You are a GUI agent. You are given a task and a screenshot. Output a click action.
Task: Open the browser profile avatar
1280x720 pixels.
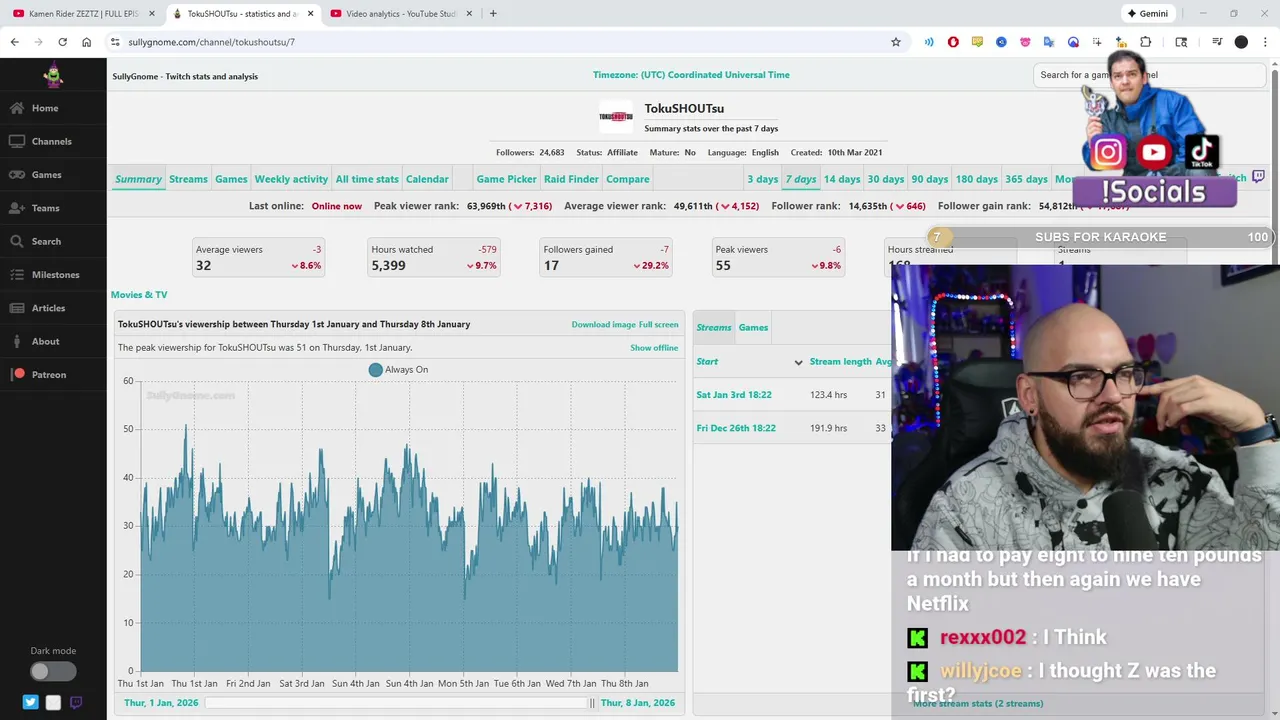(x=1241, y=42)
